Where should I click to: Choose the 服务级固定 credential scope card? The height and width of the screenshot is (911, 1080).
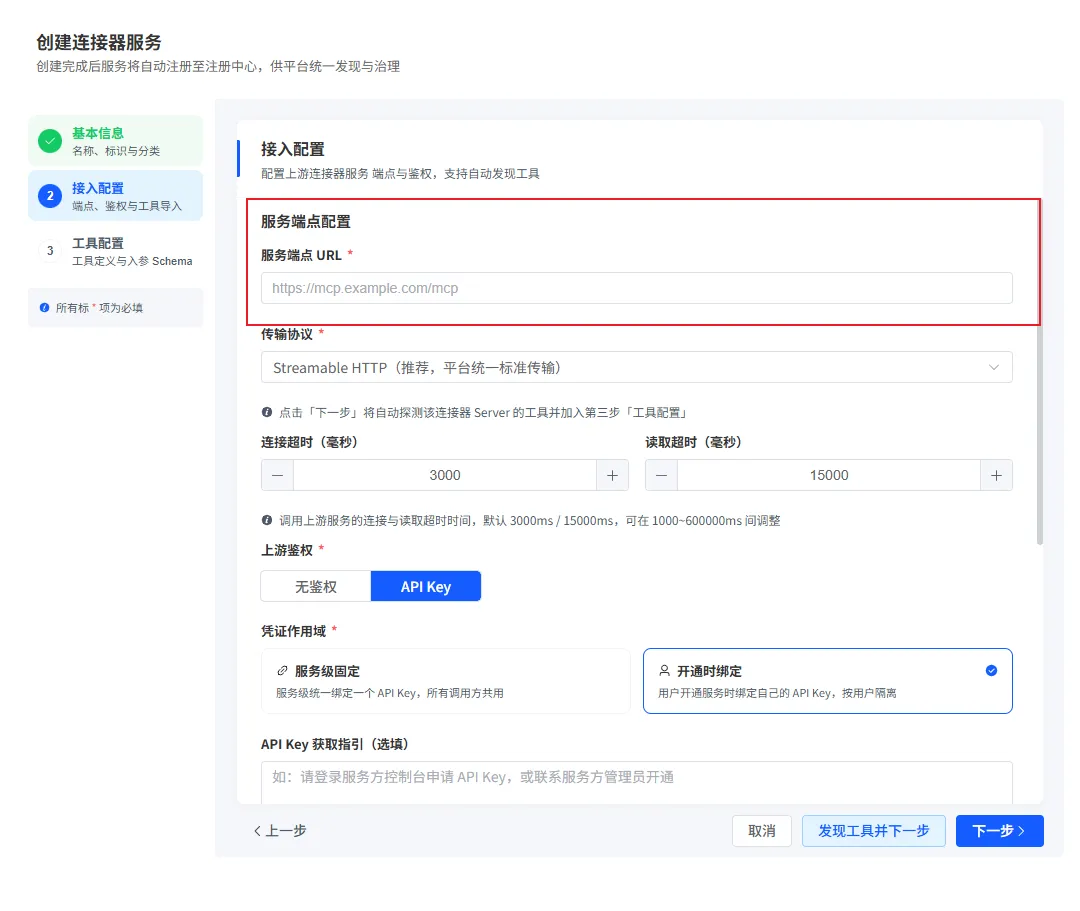(446, 681)
